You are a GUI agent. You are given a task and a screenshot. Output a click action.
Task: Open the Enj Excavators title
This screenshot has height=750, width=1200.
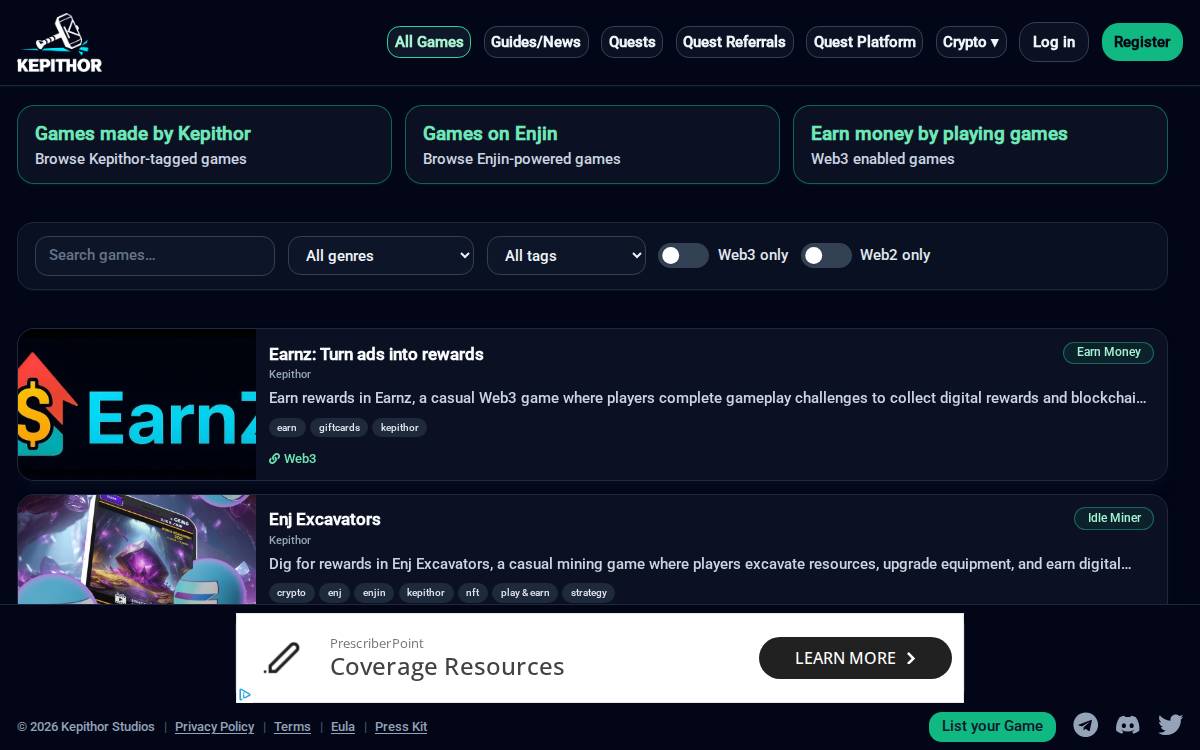pyautogui.click(x=325, y=519)
